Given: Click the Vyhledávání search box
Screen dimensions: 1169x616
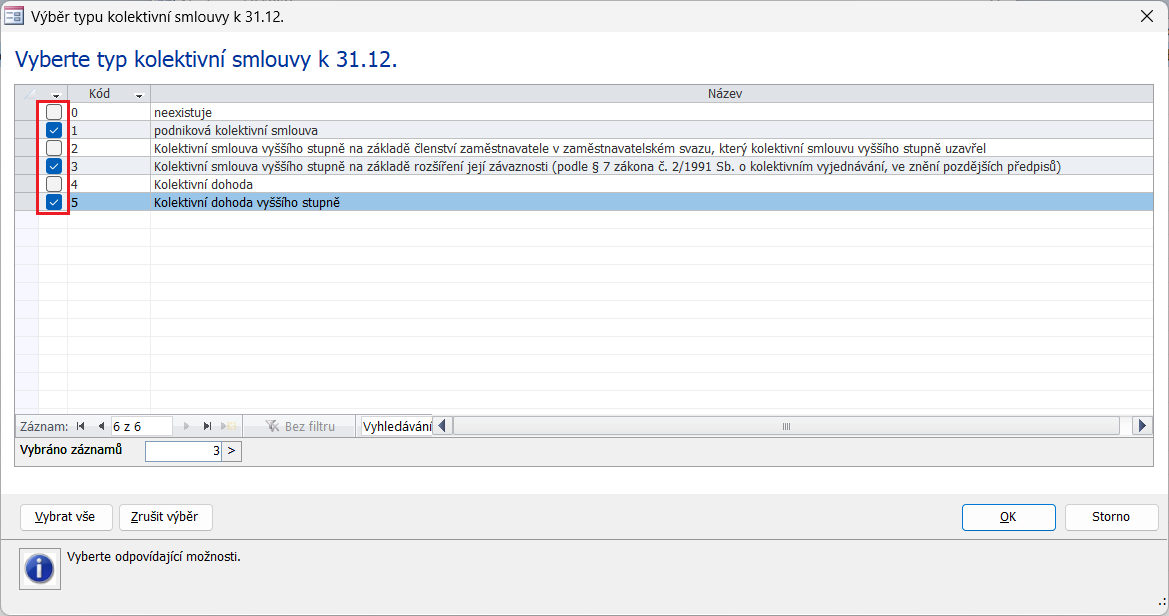Looking at the screenshot, I should click(x=396, y=427).
